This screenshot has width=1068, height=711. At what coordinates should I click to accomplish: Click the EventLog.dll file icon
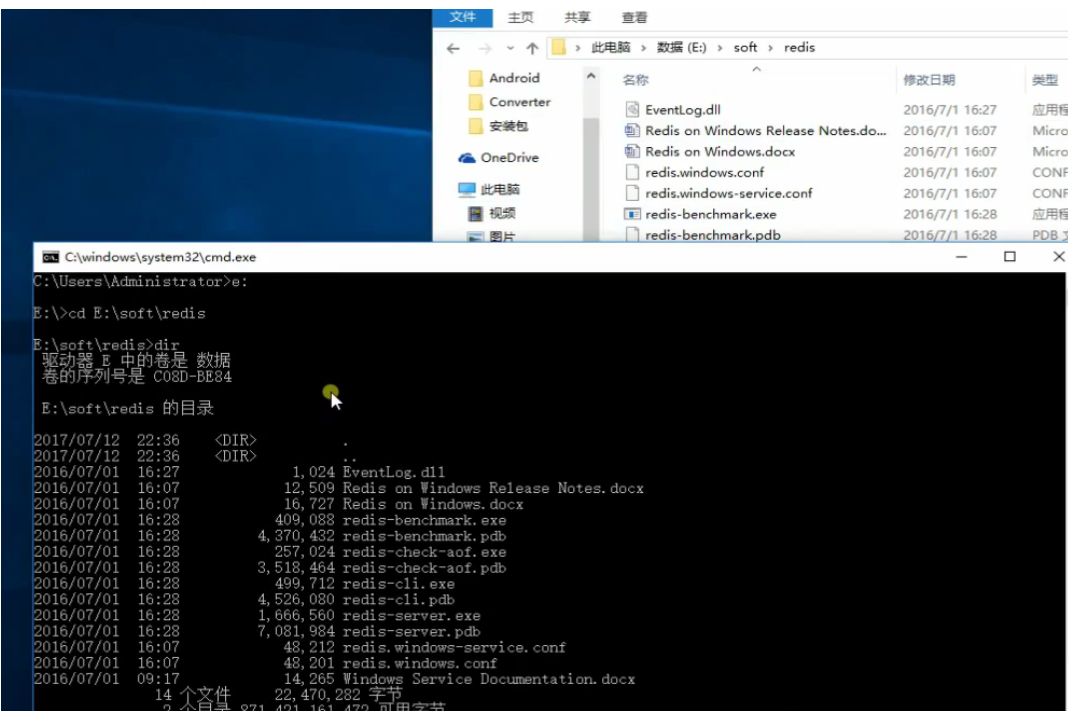tap(632, 110)
